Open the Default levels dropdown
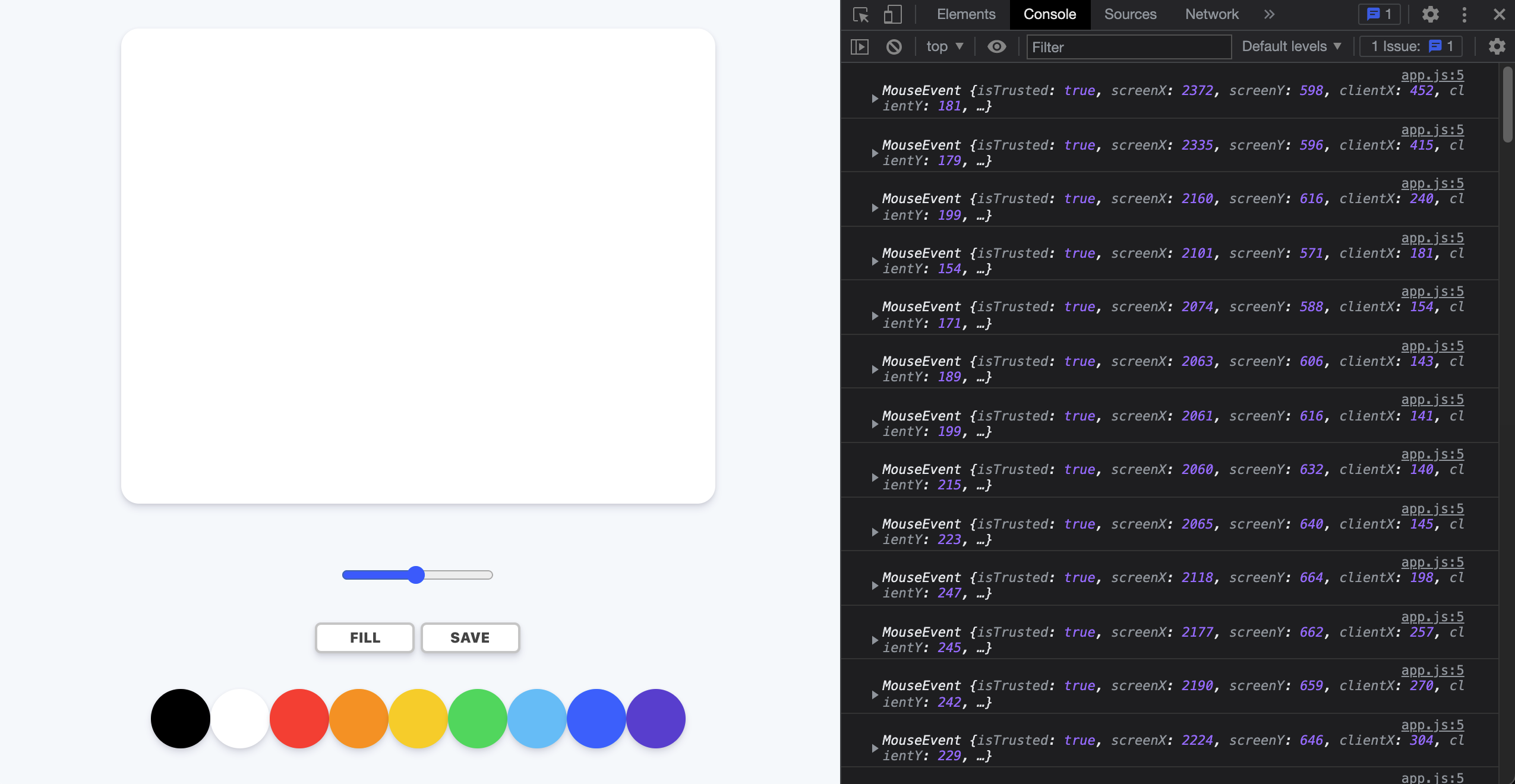The image size is (1515, 784). 1291,47
